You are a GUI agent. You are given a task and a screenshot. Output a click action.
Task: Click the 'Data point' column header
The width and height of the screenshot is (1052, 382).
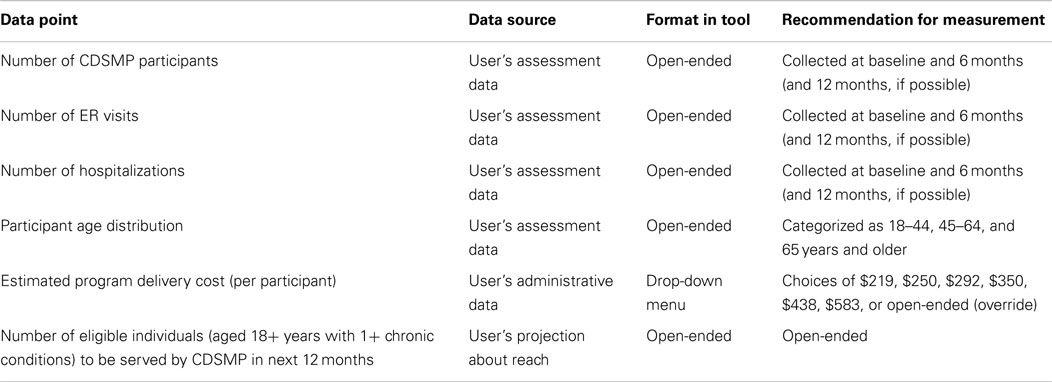[39, 20]
